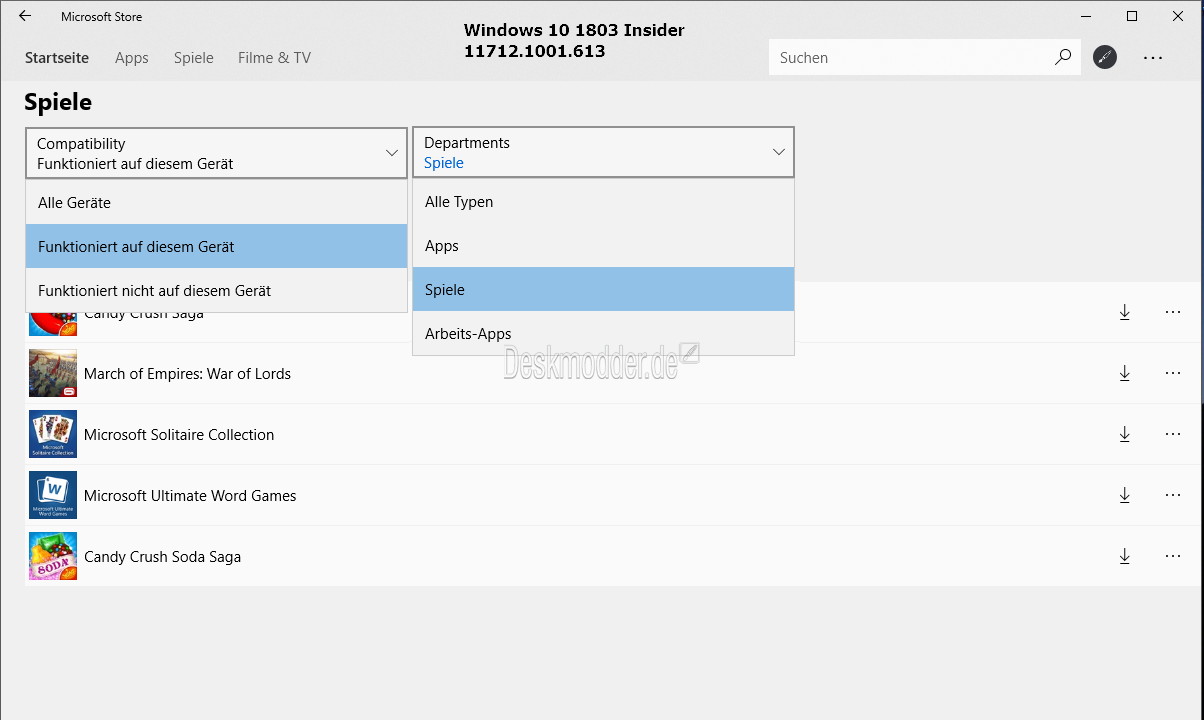Download Microsoft Solitaire Collection
Image resolution: width=1204 pixels, height=720 pixels.
pos(1125,434)
